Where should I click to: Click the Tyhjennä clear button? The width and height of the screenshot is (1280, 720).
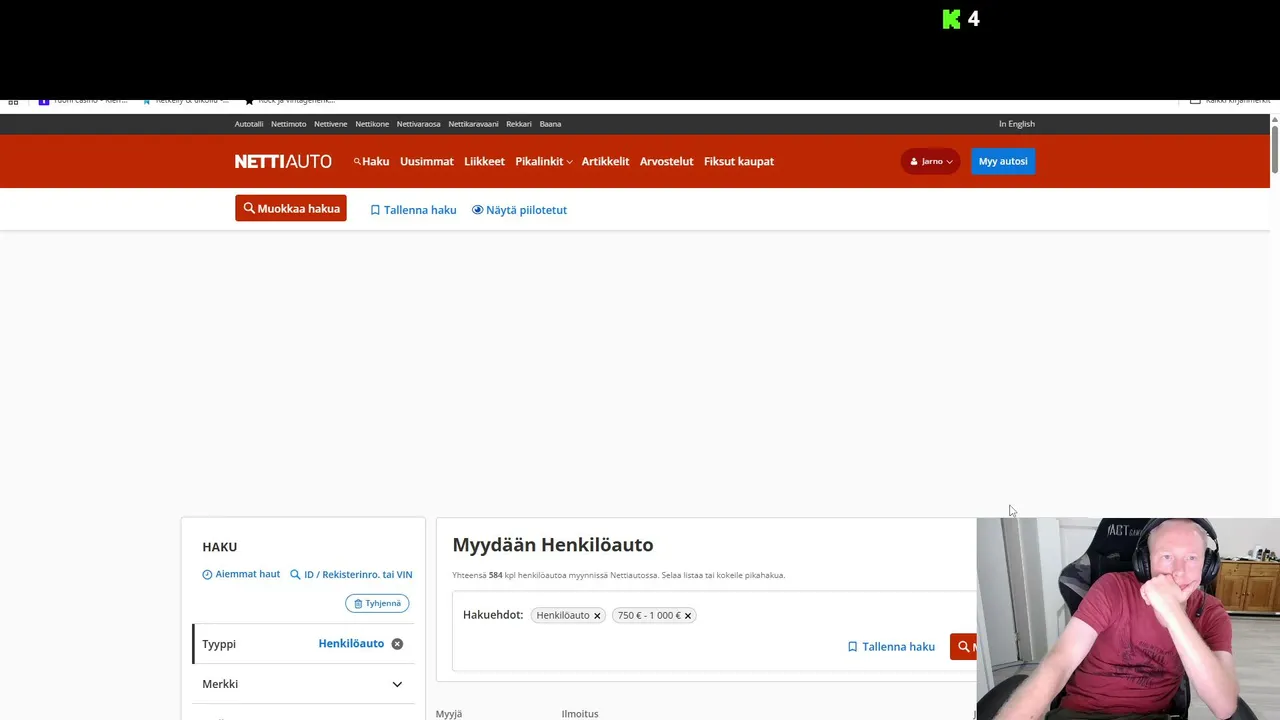pos(377,603)
